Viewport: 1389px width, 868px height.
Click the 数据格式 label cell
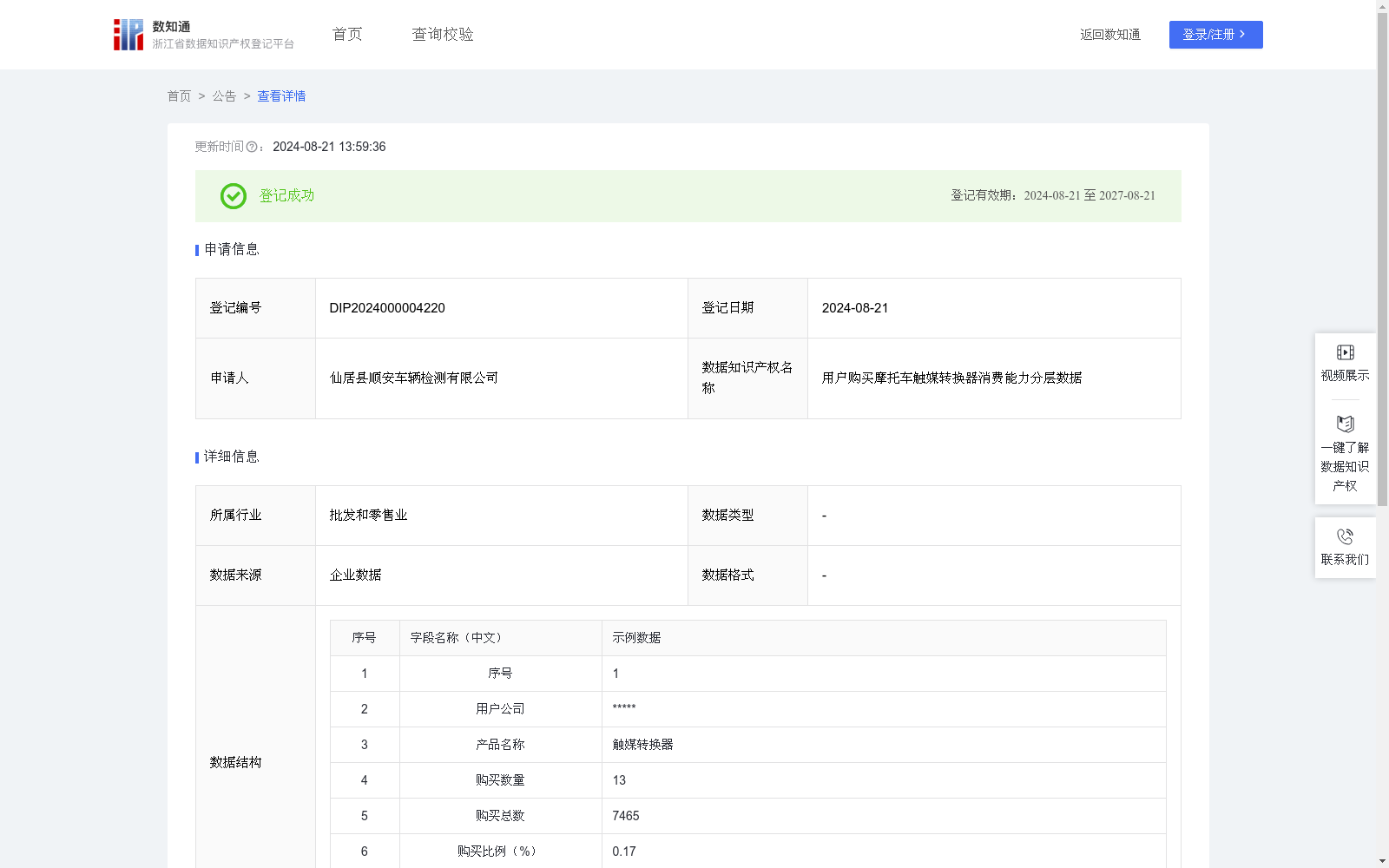[x=747, y=575]
